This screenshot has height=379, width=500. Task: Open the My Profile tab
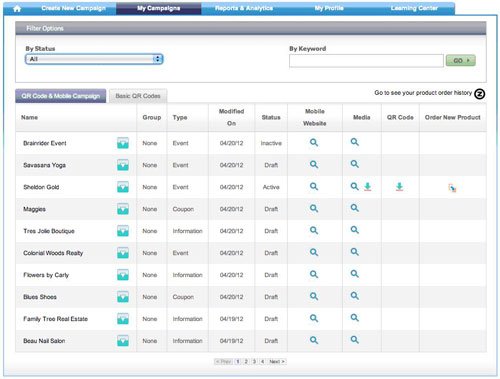click(x=329, y=8)
